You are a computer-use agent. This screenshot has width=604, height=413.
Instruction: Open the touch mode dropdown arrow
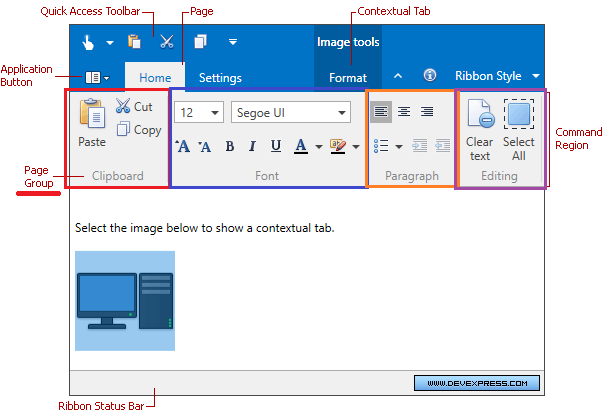pos(110,43)
